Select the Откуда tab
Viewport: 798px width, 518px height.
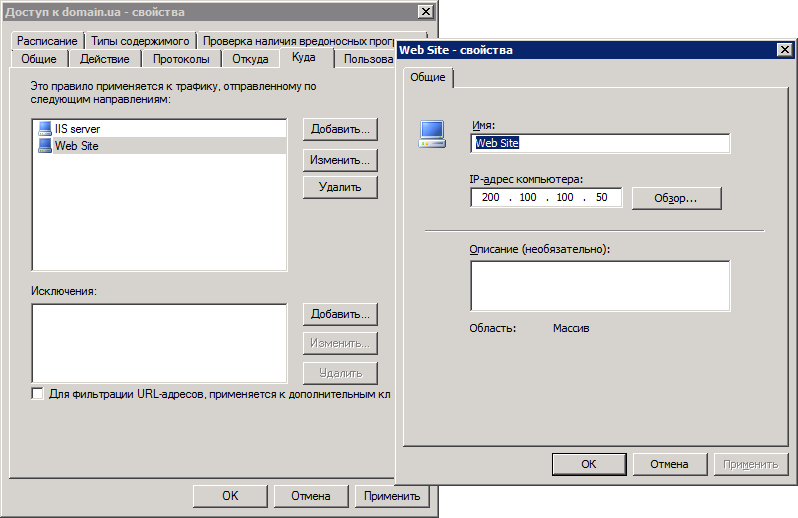pyautogui.click(x=250, y=59)
